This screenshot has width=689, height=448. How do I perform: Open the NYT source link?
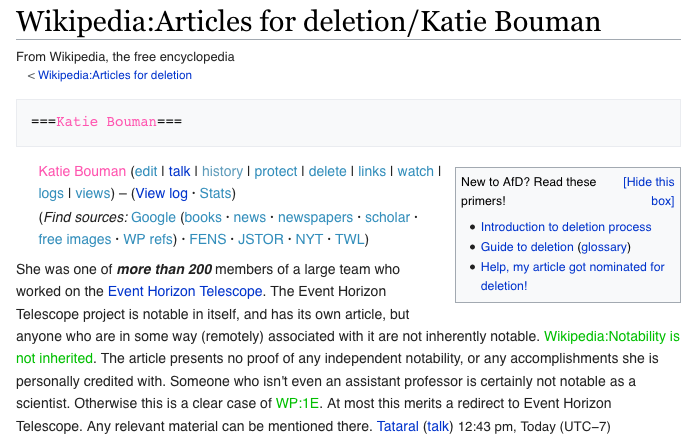[x=309, y=239]
